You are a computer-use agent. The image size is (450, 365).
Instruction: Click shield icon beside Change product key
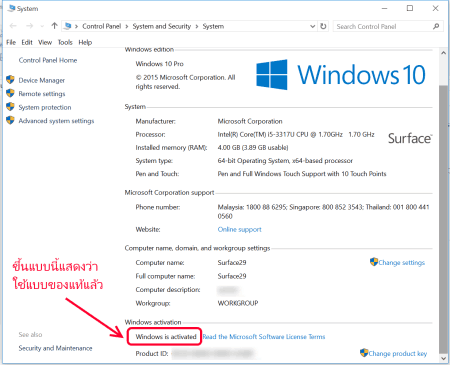click(364, 353)
